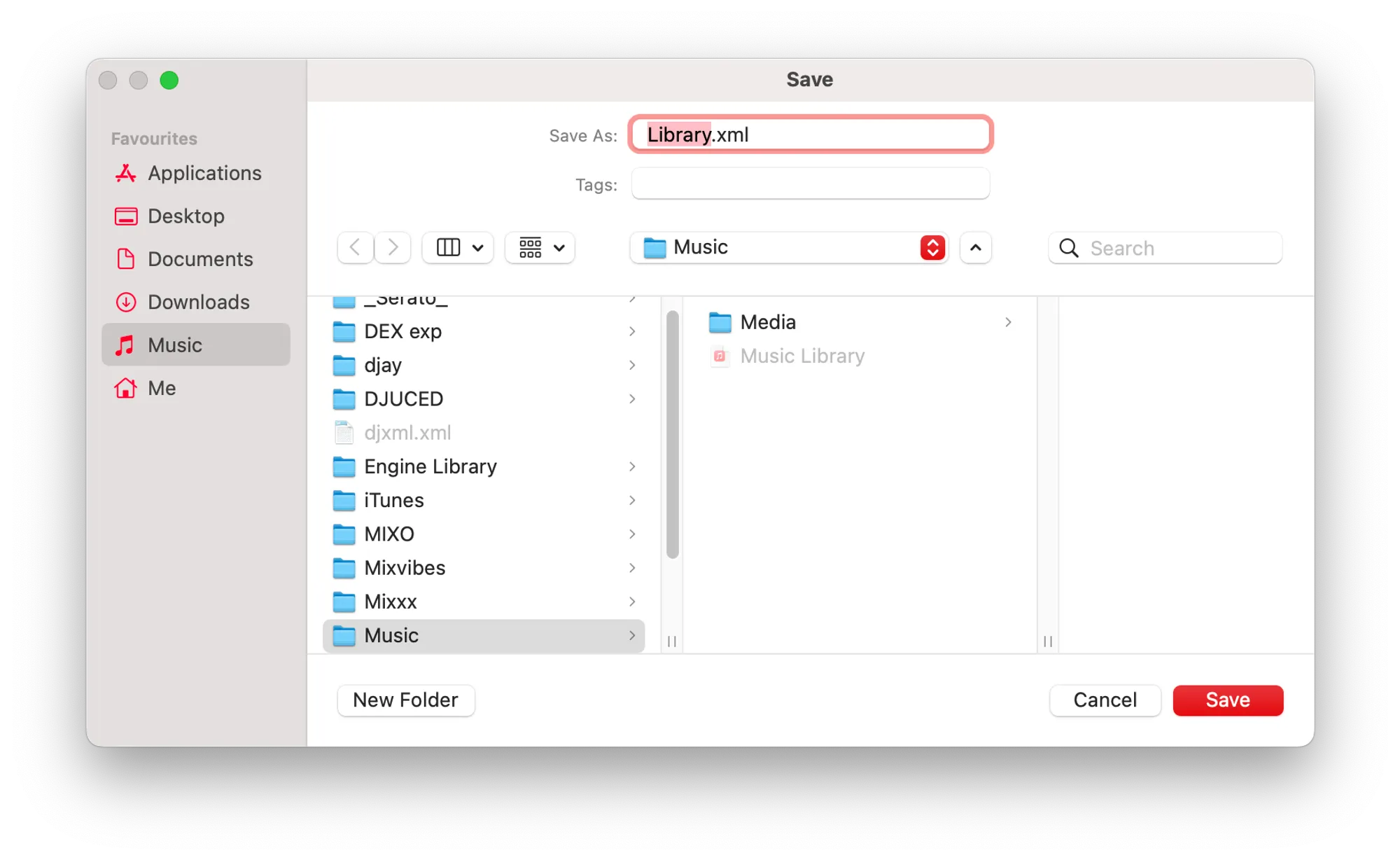This screenshot has height=860, width=1400.
Task: Click the forward navigation arrow
Action: [393, 247]
